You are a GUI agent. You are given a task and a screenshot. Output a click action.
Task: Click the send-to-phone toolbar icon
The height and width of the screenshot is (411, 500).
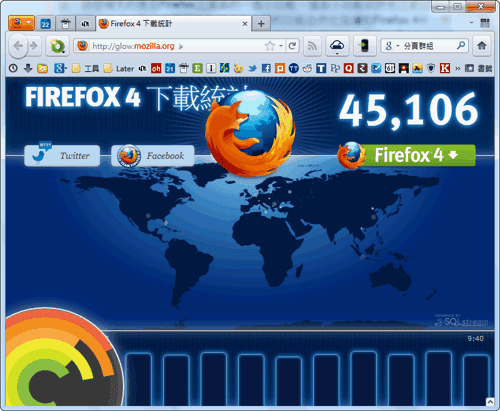tap(365, 46)
